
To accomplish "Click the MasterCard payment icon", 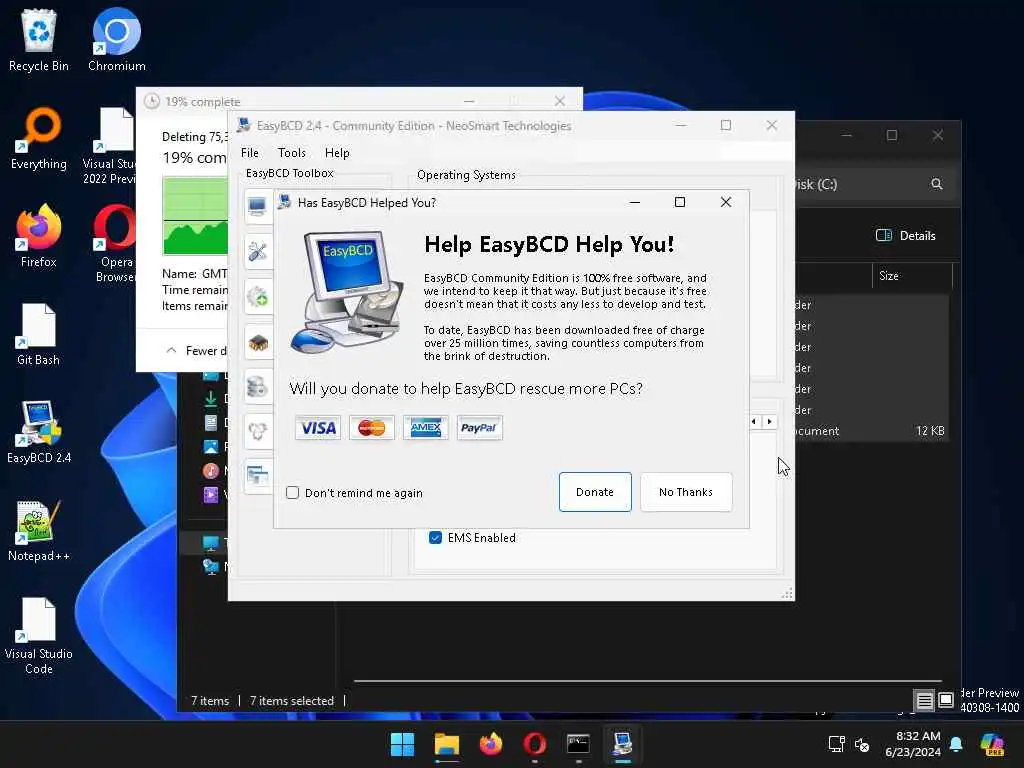I will [372, 428].
